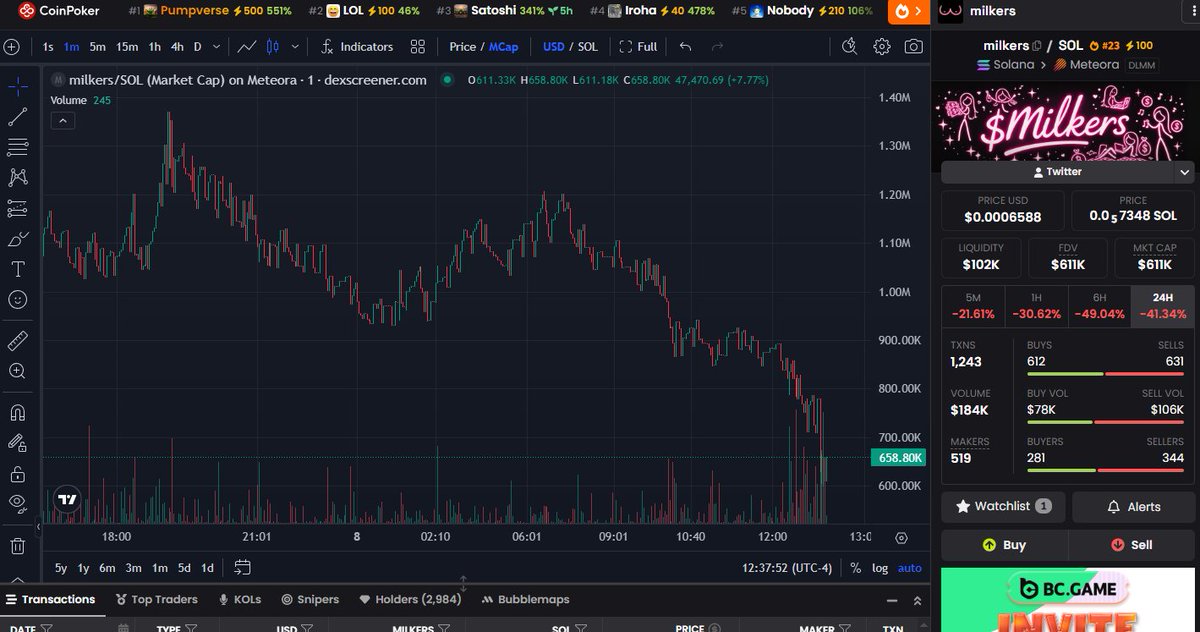Open the Bubblemaps tab
Screen dimensions: 1200x632
click(526, 600)
